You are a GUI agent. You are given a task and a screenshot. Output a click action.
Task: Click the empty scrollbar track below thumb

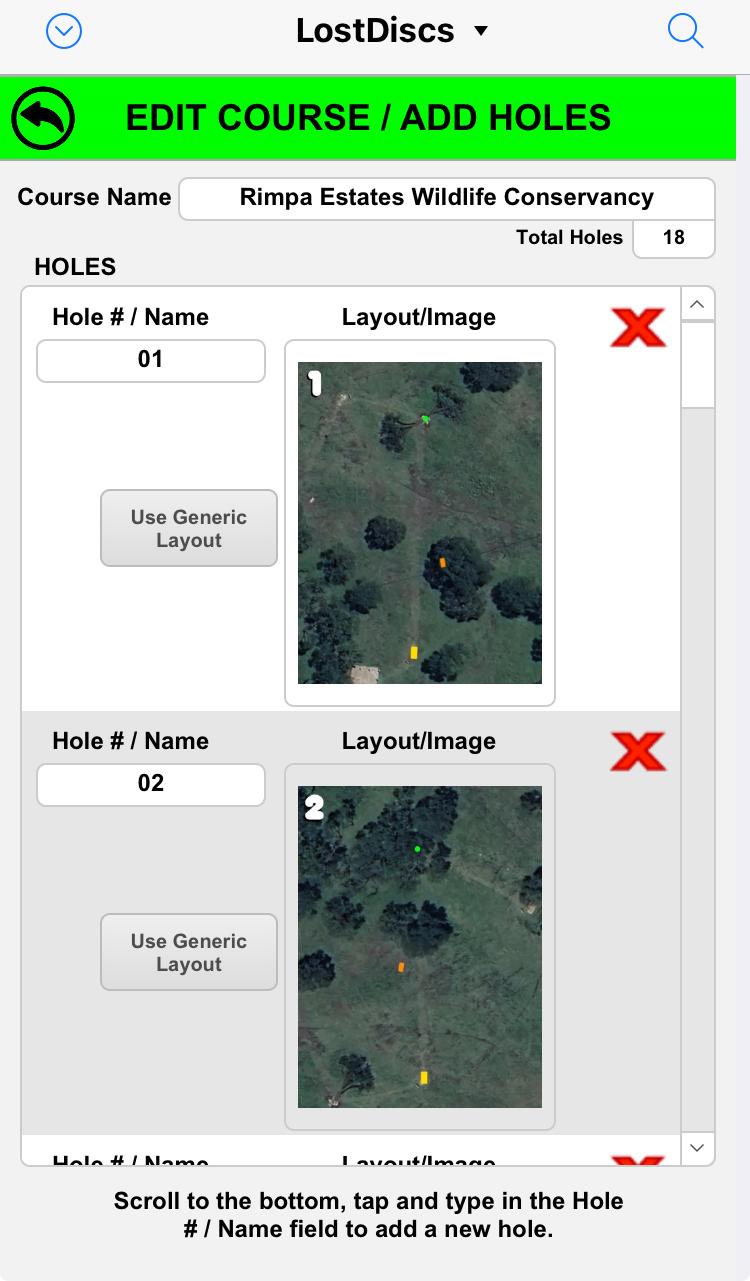click(x=697, y=770)
